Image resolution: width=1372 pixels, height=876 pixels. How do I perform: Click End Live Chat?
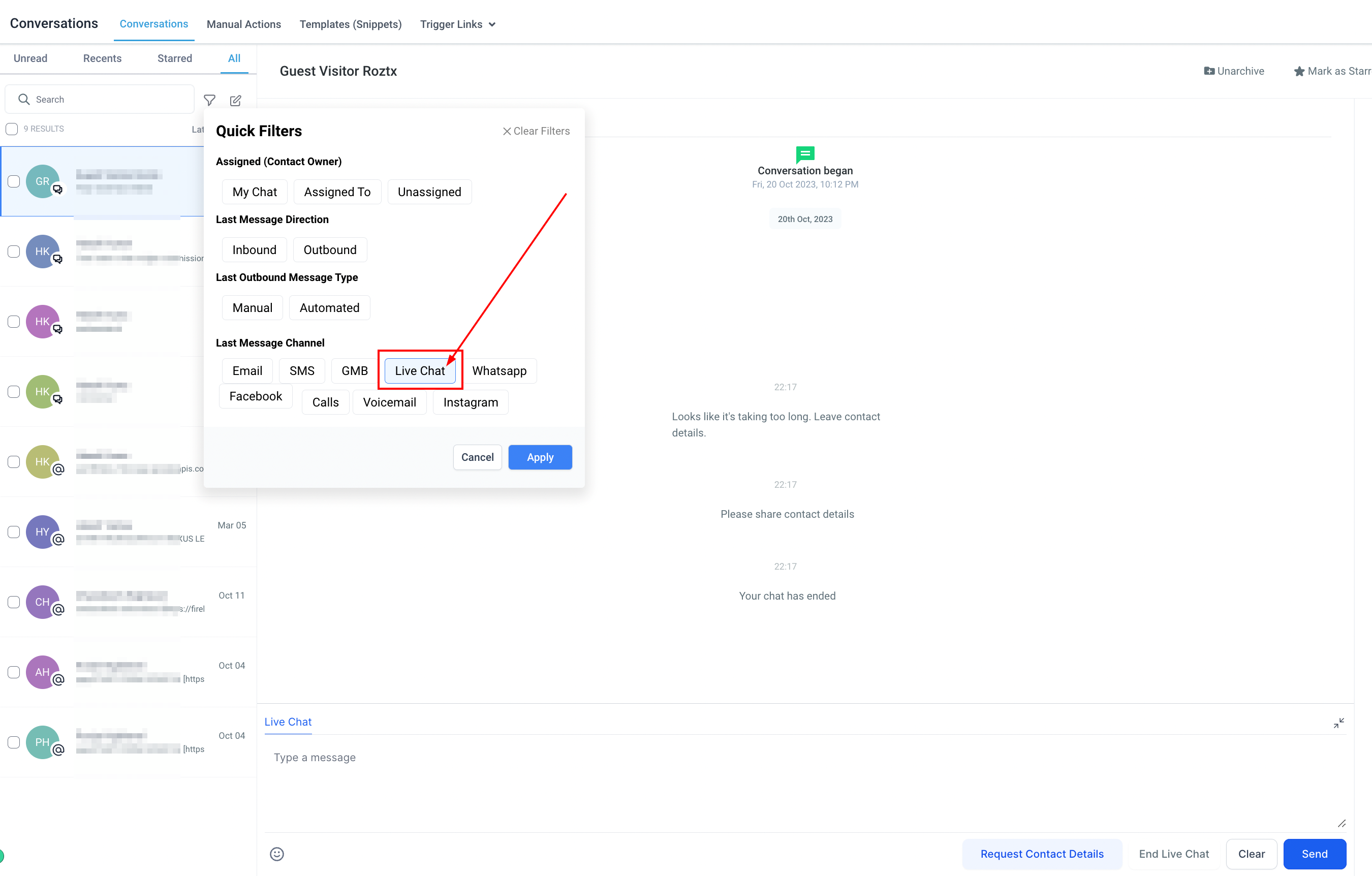pyautogui.click(x=1174, y=853)
